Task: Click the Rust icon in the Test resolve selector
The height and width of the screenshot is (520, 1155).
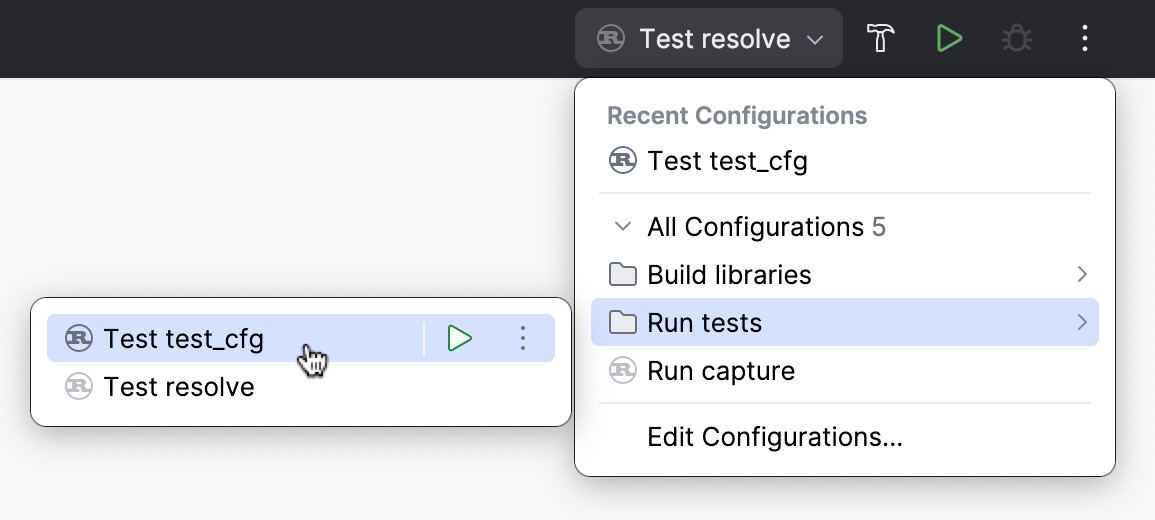Action: click(610, 39)
